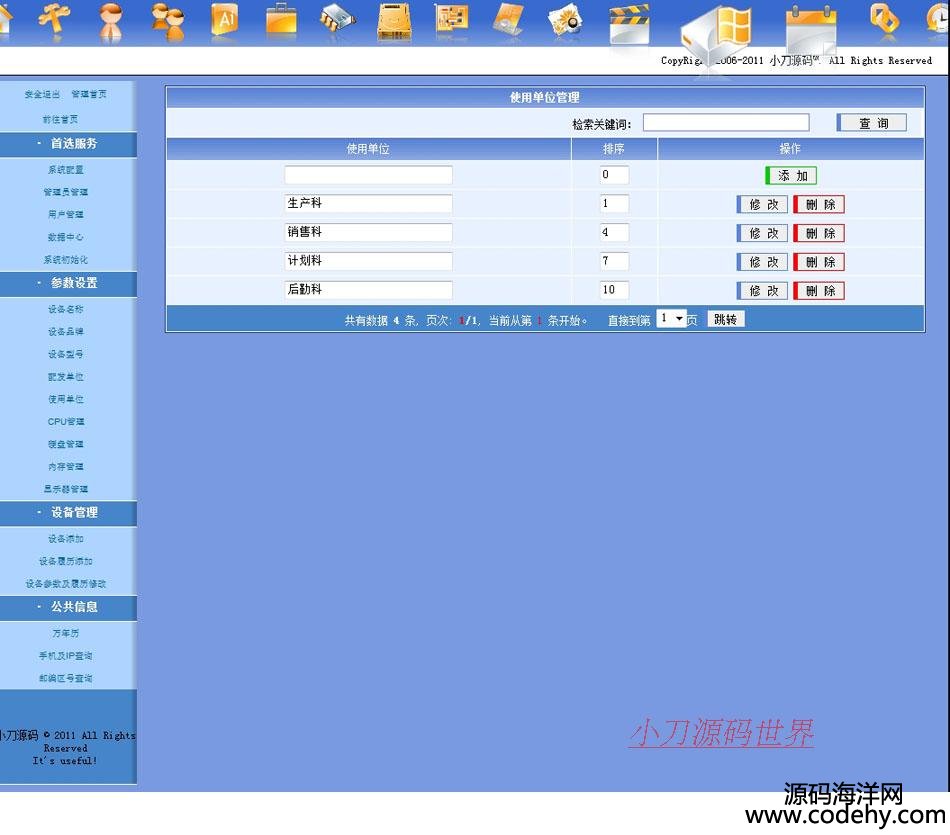
Task: Click the circuit board memory icon
Action: click(451, 19)
